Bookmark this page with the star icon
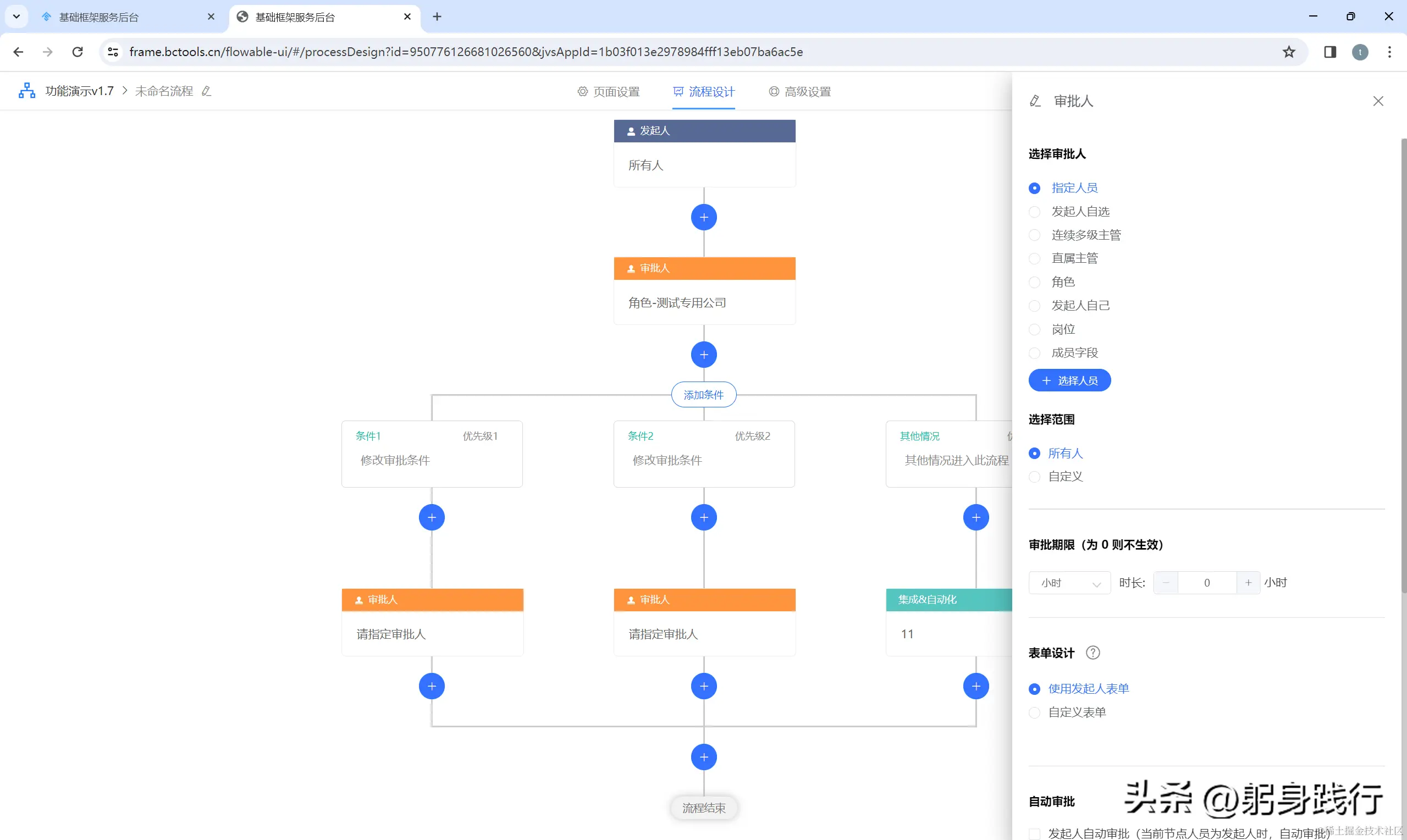Viewport: 1407px width, 840px height. (1289, 52)
